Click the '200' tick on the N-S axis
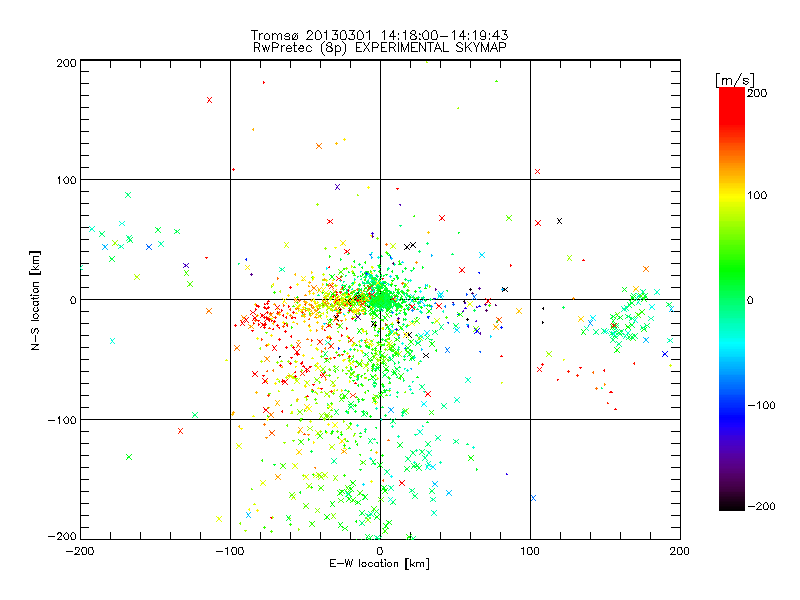 [x=66, y=63]
